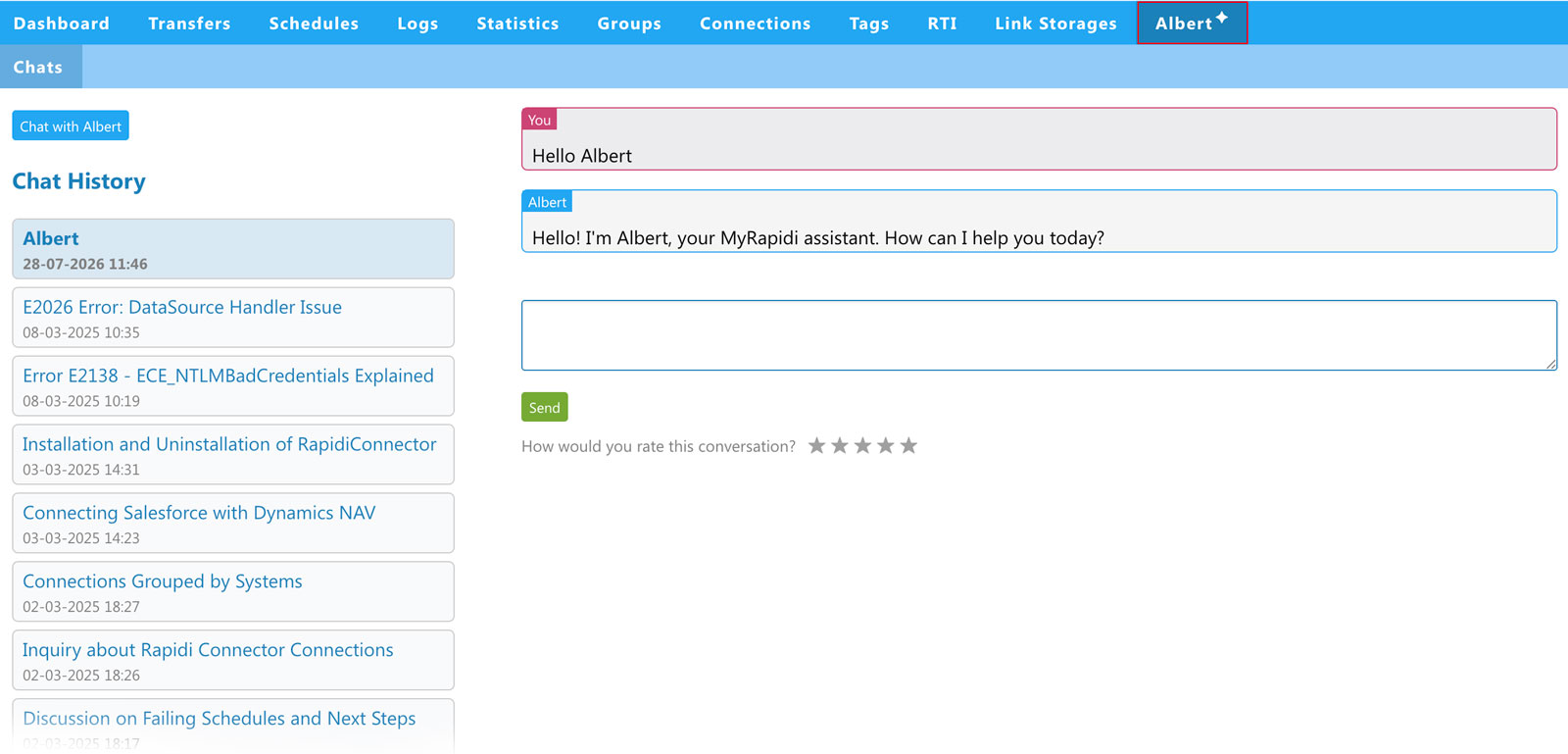Open the Groups page
This screenshot has height=754, width=1568.
pos(629,23)
